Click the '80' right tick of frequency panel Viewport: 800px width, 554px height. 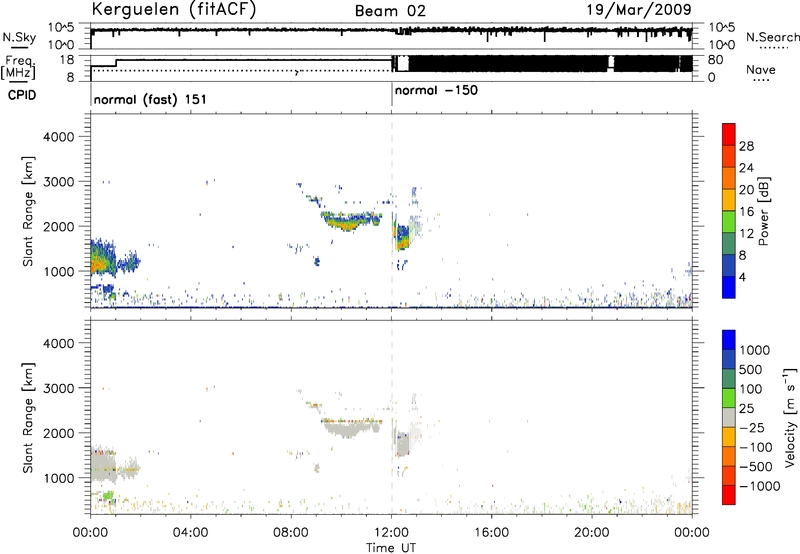pyautogui.click(x=715, y=60)
